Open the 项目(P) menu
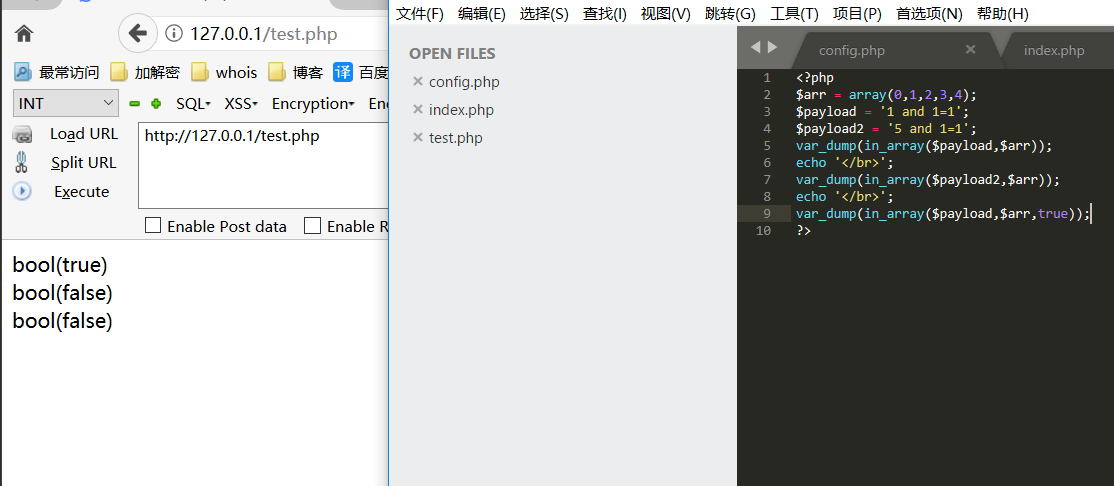Screen dimensions: 1114x486 [x=856, y=14]
